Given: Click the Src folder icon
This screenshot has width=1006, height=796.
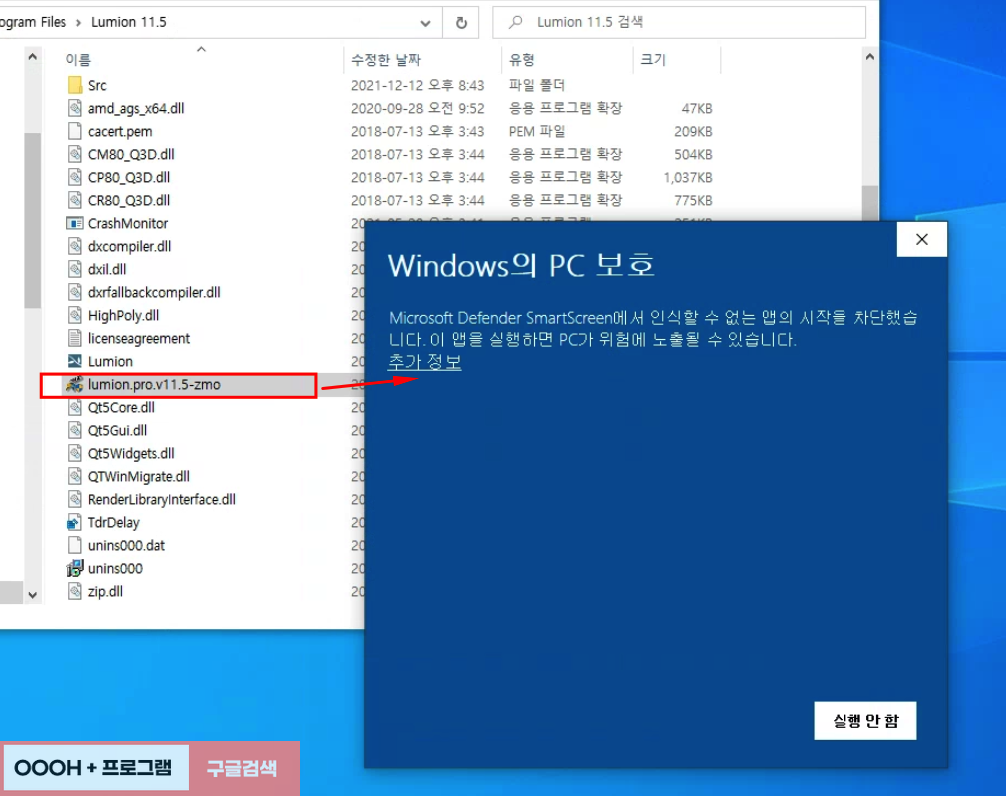Looking at the screenshot, I should [x=74, y=85].
